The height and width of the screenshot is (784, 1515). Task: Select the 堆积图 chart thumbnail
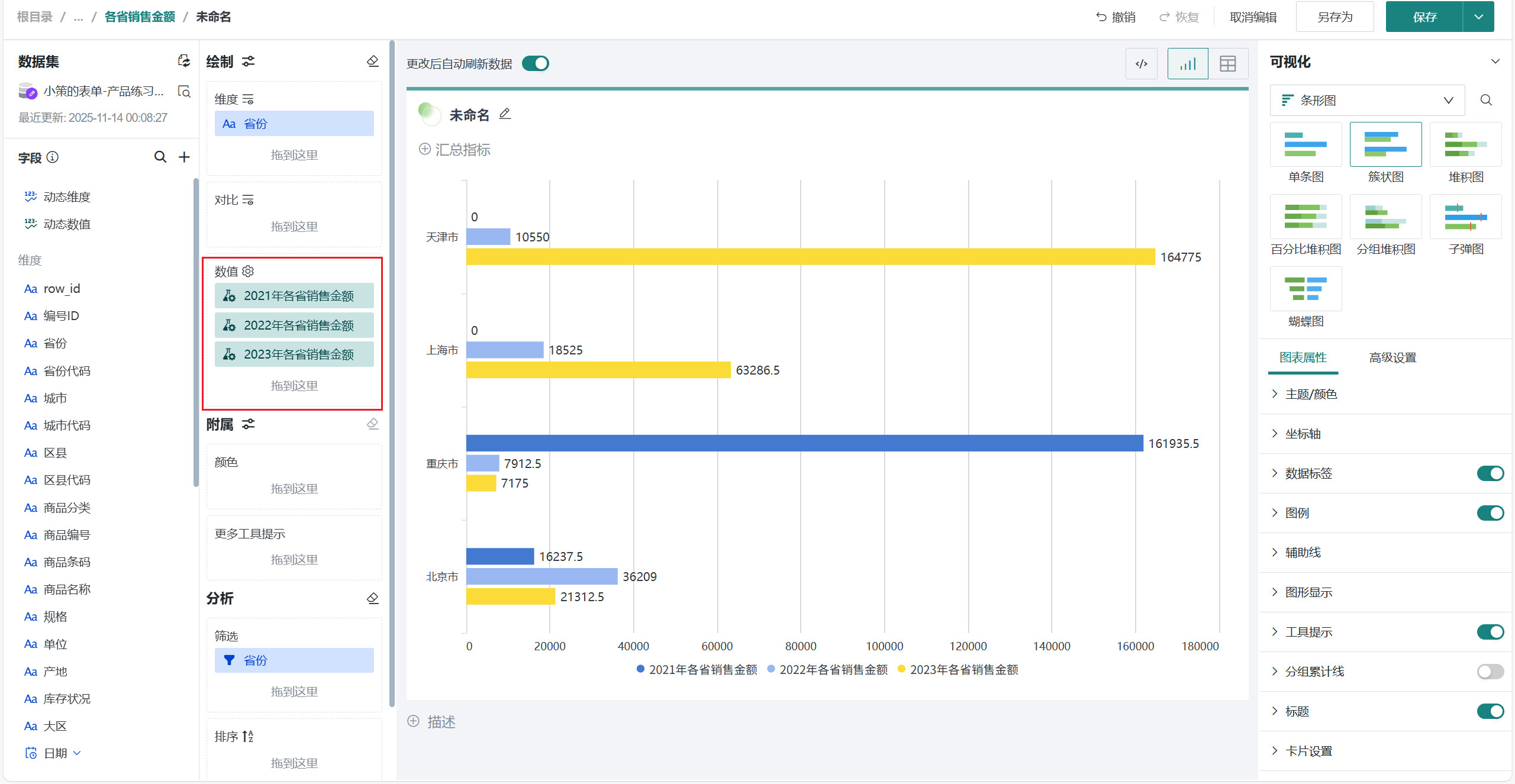tap(1465, 145)
